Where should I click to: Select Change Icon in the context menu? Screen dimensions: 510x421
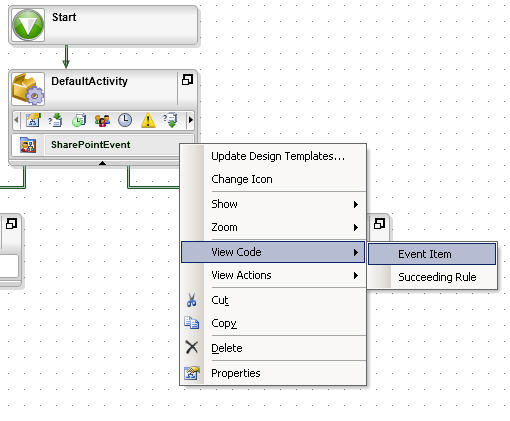pyautogui.click(x=273, y=179)
